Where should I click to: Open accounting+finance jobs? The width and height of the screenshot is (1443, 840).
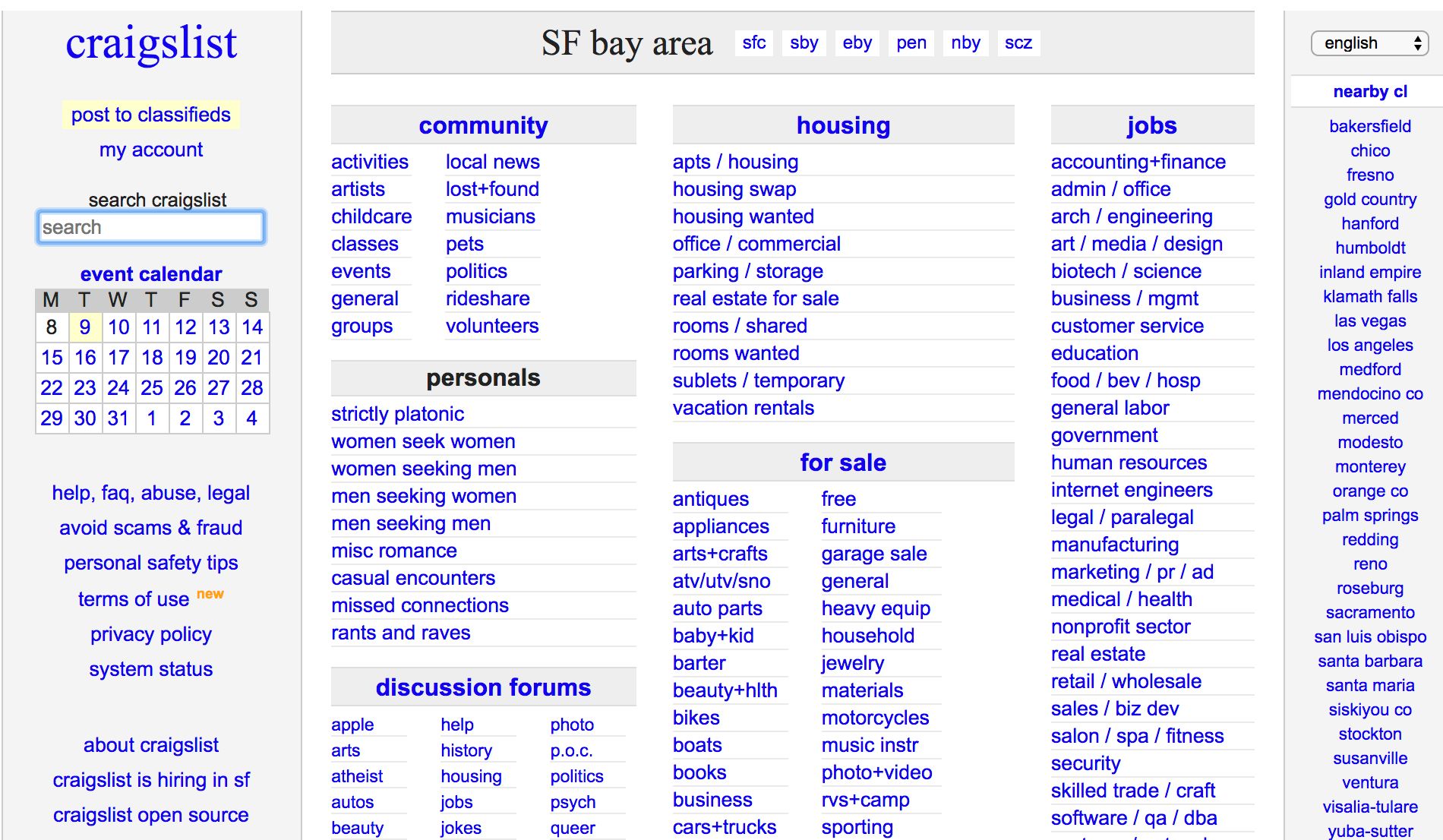coord(1138,162)
